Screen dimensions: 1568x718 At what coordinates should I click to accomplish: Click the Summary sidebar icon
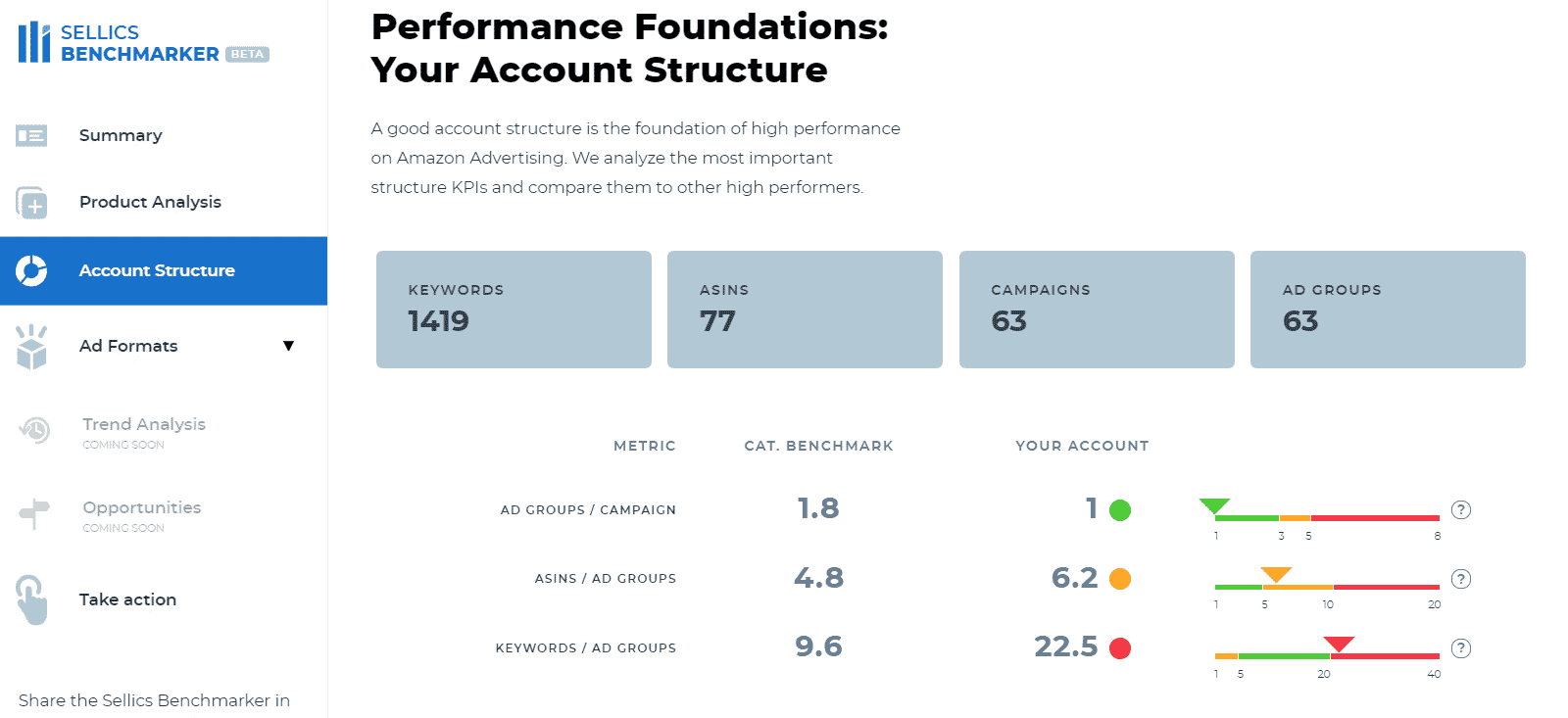click(31, 135)
